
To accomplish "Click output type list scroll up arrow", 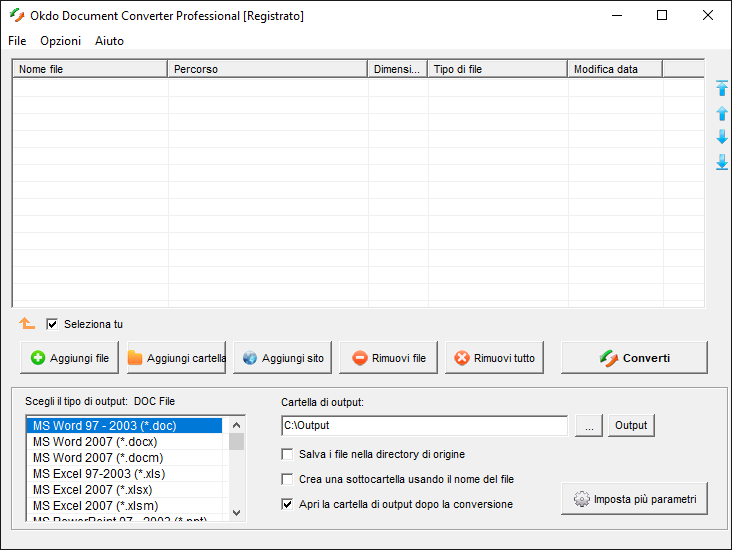I will coord(237,425).
